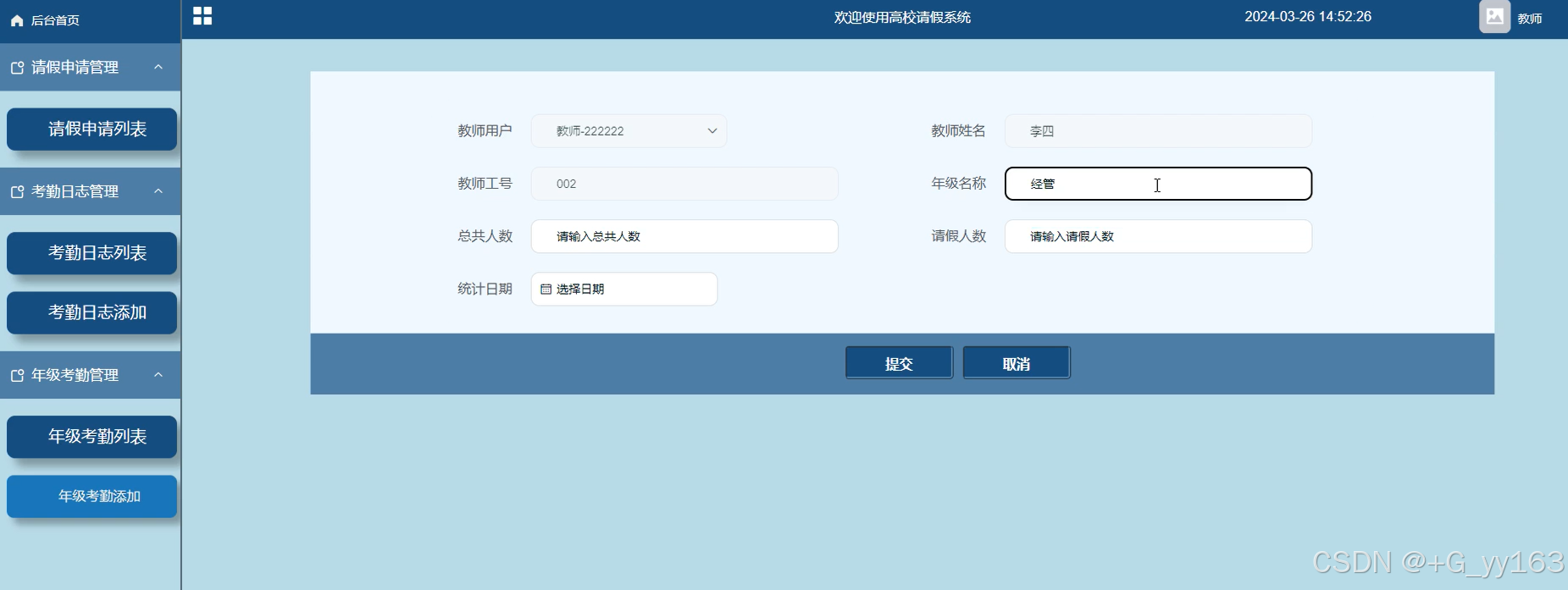The height and width of the screenshot is (590, 1568).
Task: Click the calendar icon in 统计日期
Action: 546,289
